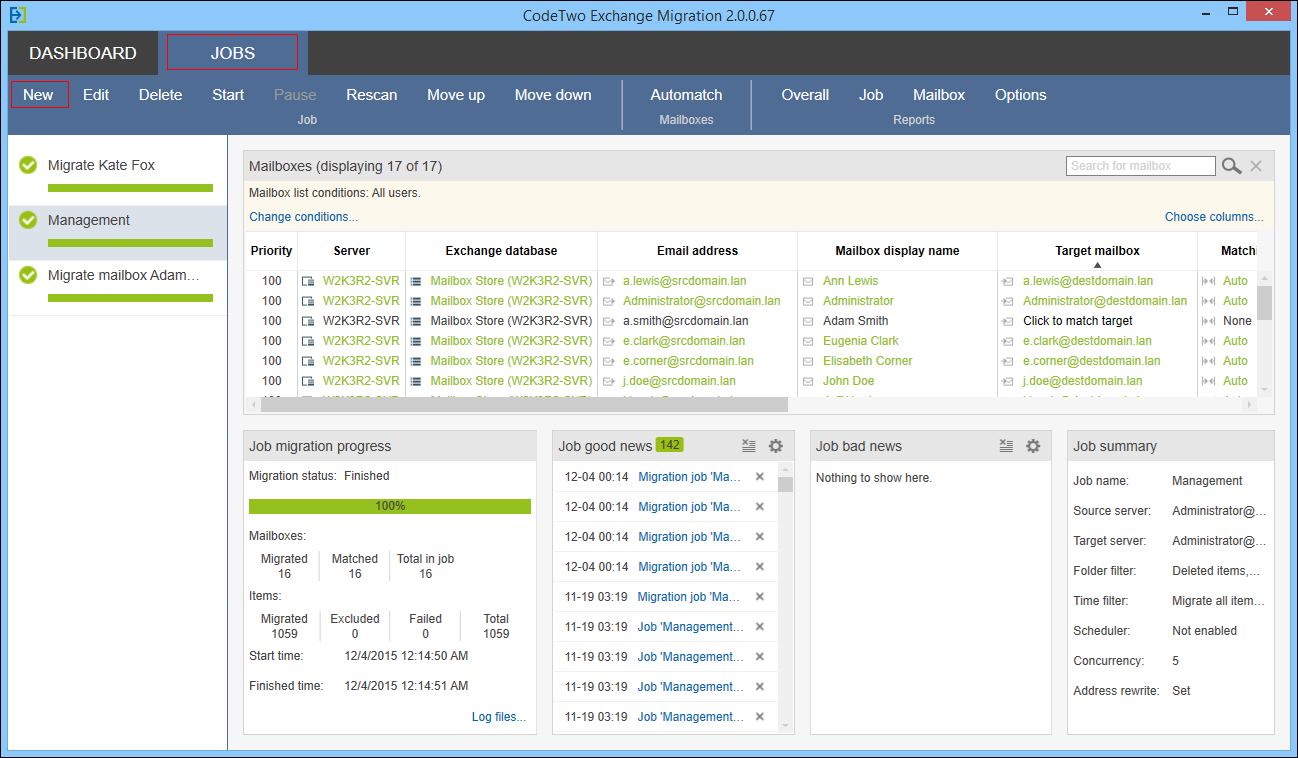Click email icon beside a.lewis@srcdomain.lan
The width and height of the screenshot is (1298, 758).
tap(609, 281)
